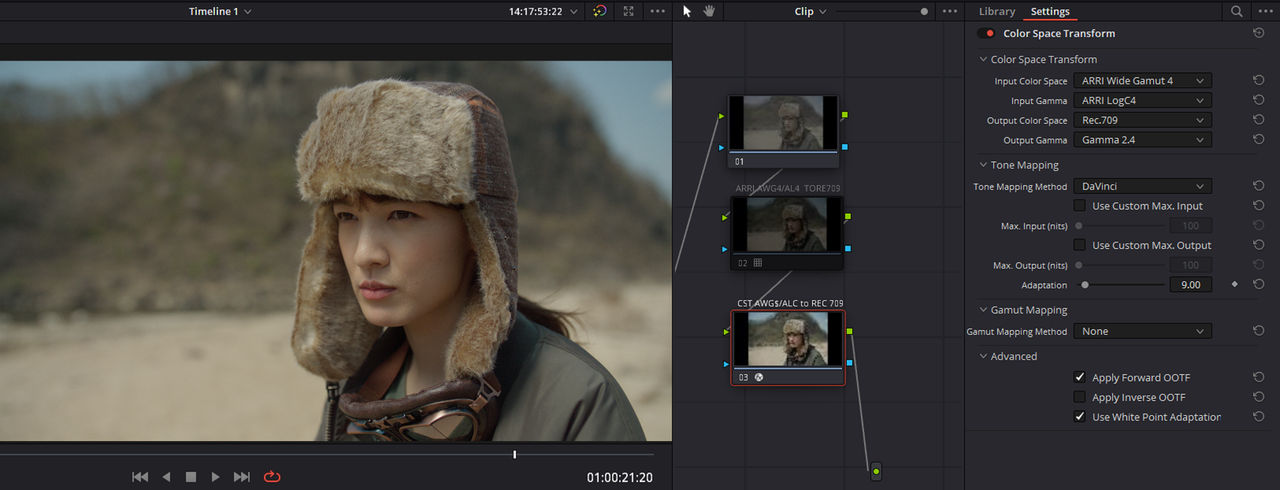
Task: Open Output Gamma dropdown
Action: pyautogui.click(x=1142, y=141)
